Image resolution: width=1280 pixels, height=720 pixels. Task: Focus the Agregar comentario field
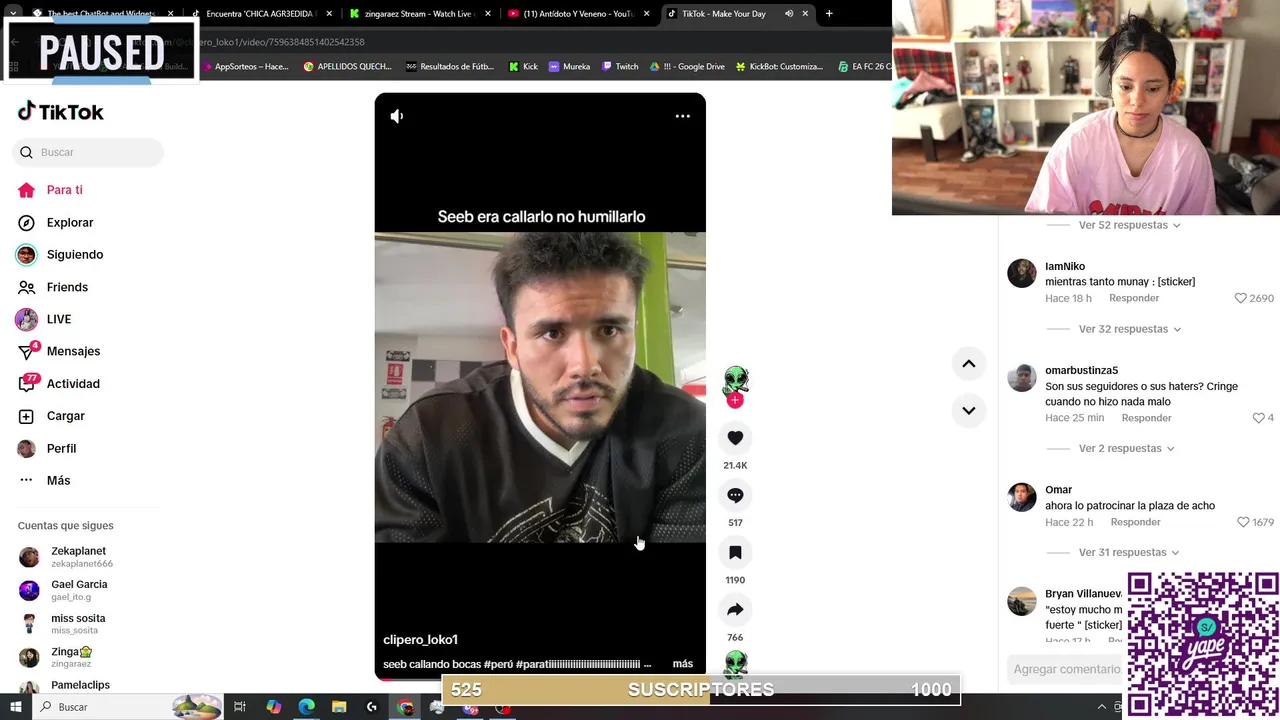[1067, 670]
